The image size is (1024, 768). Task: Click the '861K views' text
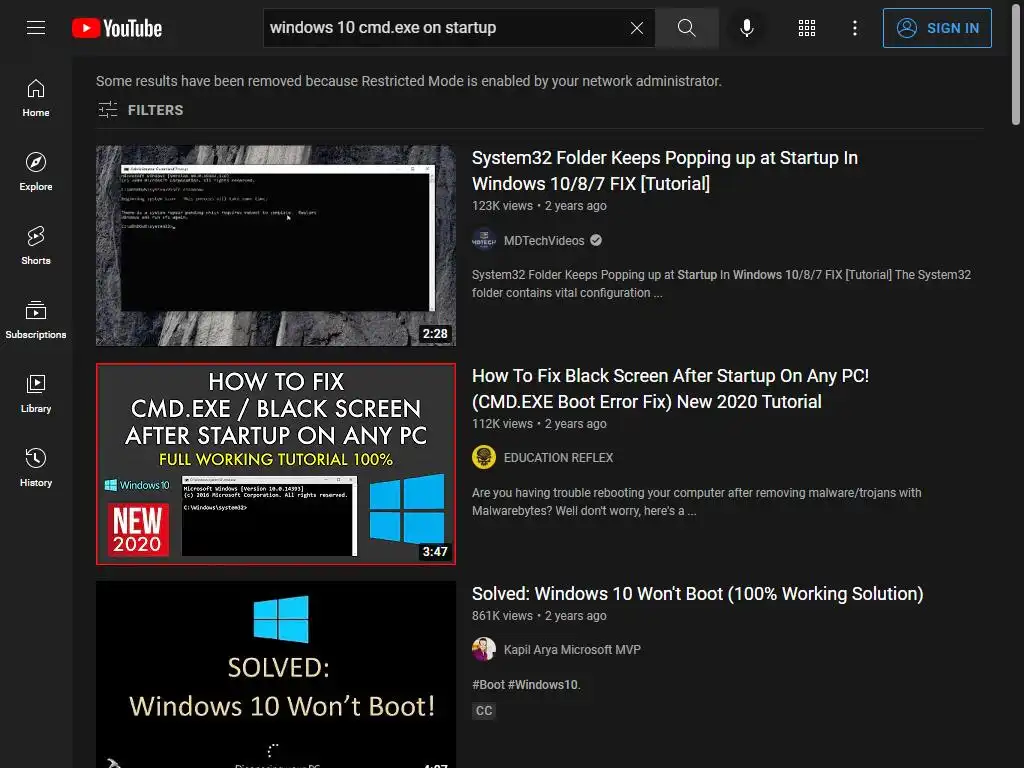coord(502,616)
